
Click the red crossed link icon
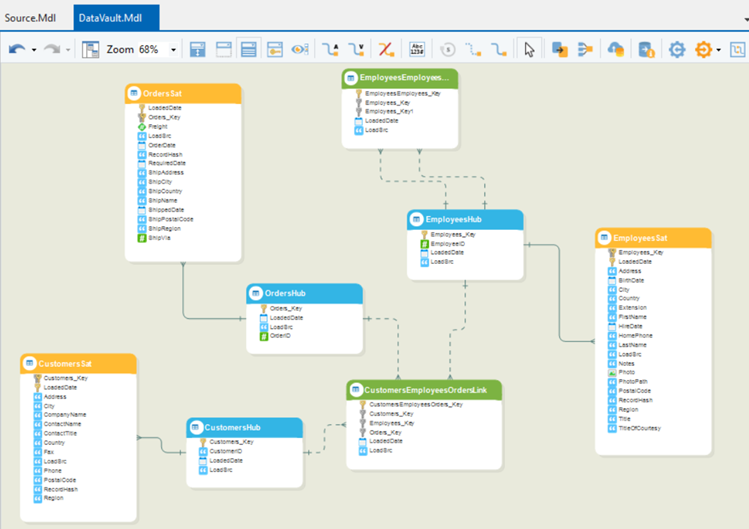(385, 49)
